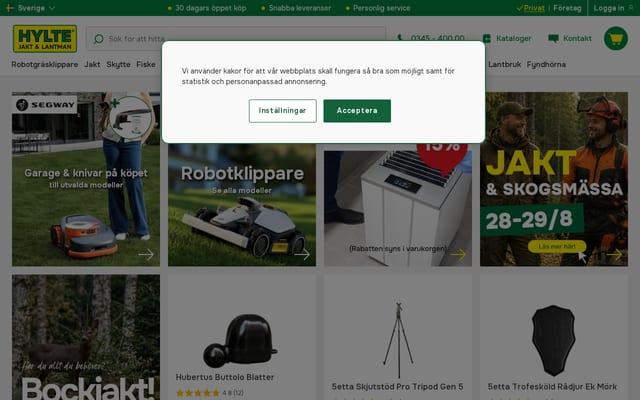Click 'Se alla modeller' text

click(242, 190)
